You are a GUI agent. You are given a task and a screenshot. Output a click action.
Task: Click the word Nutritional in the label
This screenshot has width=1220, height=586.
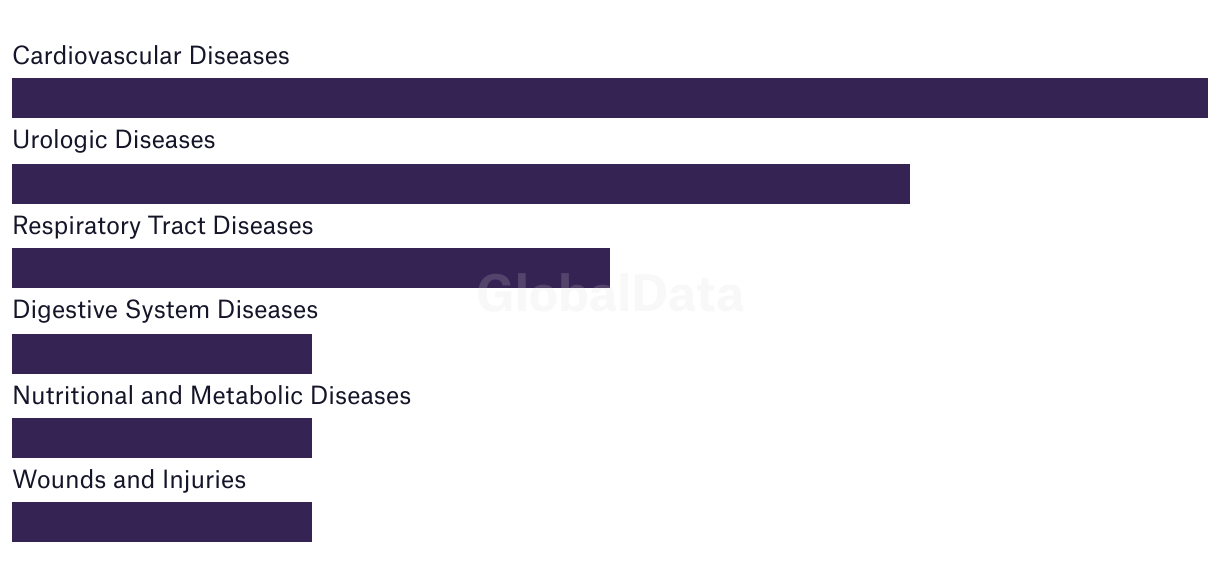pos(73,396)
